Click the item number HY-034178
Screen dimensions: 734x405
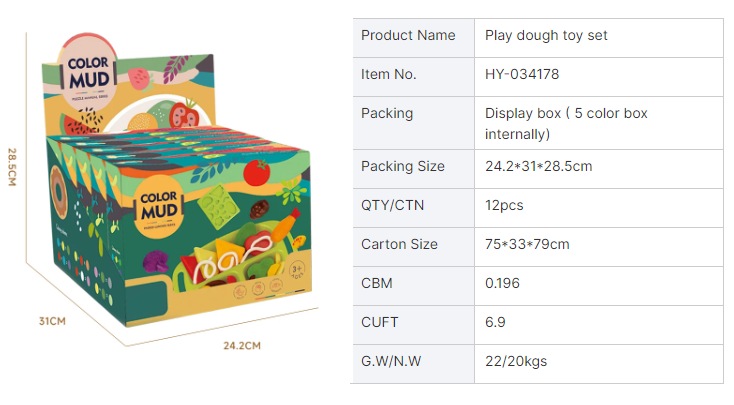522,74
